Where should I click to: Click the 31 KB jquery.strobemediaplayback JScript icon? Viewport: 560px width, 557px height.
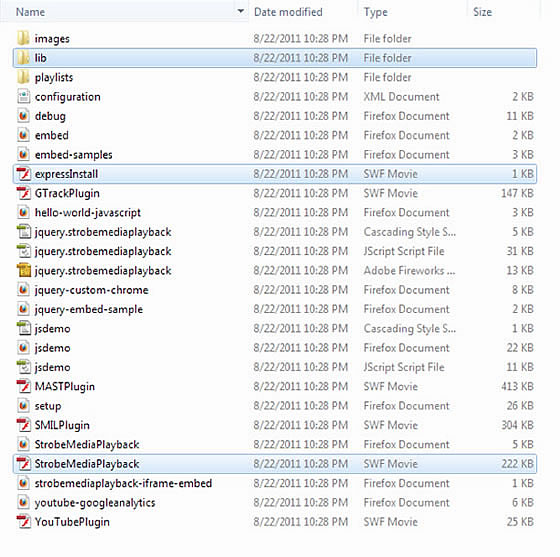click(x=24, y=251)
